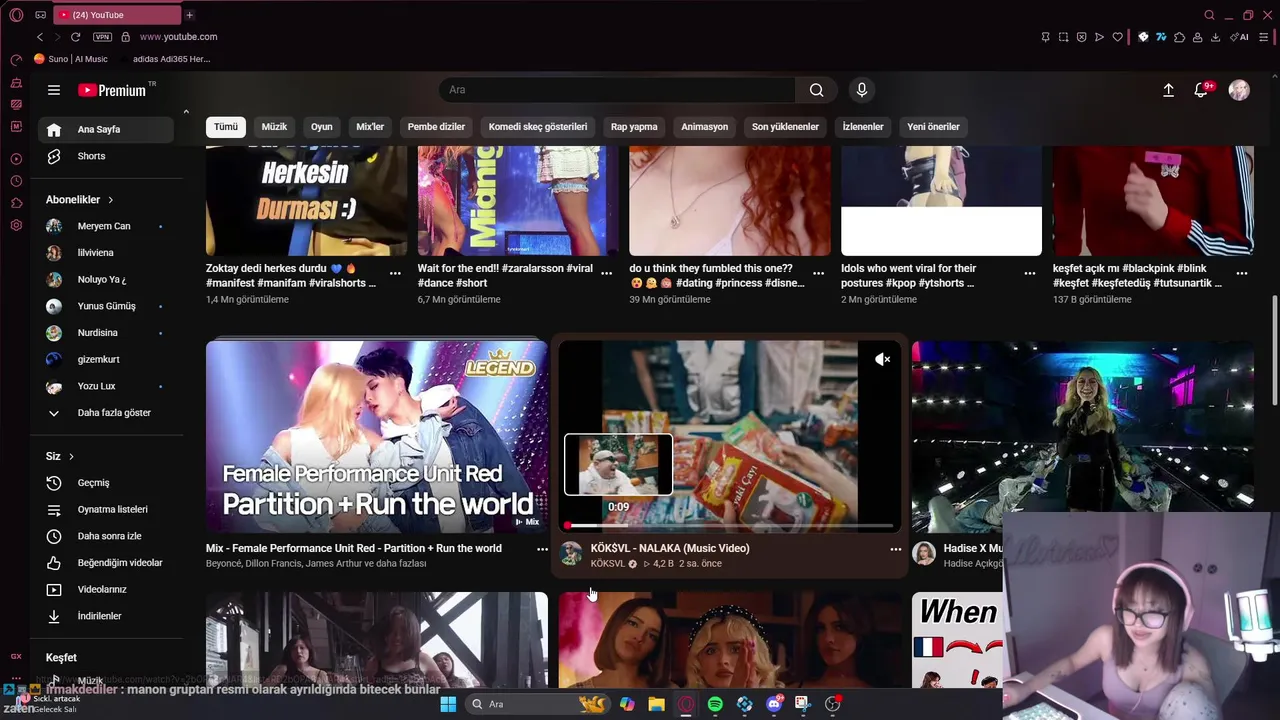The height and width of the screenshot is (720, 1280).
Task: Select the Rap yapma chip
Action: (x=634, y=127)
